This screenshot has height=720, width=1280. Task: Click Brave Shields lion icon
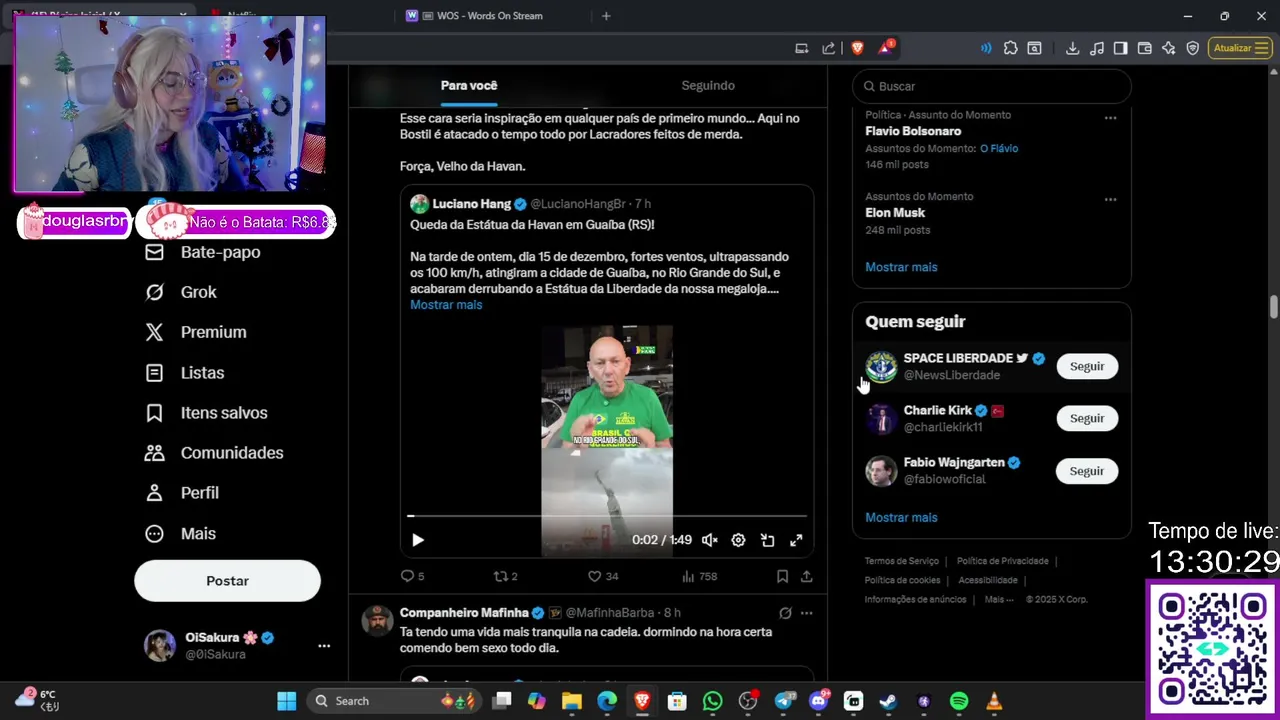coord(857,48)
